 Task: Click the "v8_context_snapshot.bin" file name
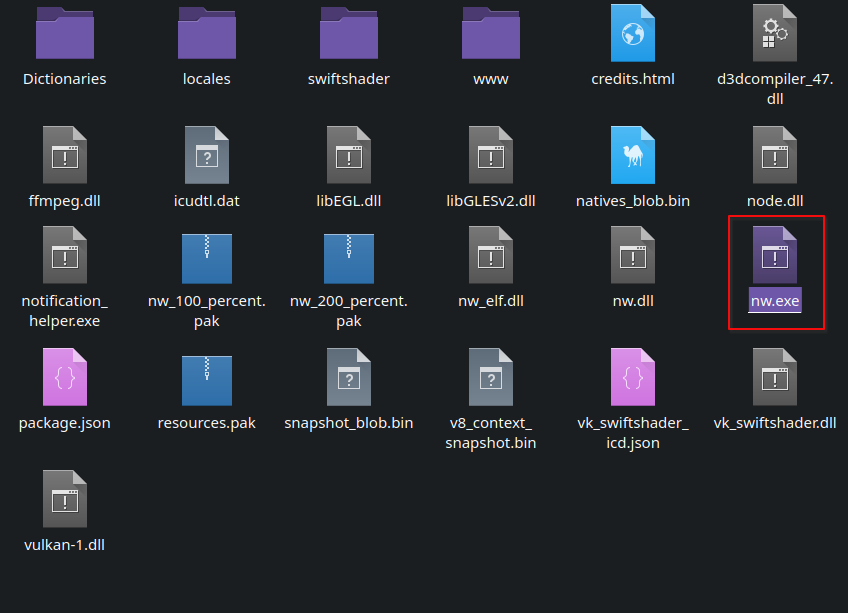491,433
